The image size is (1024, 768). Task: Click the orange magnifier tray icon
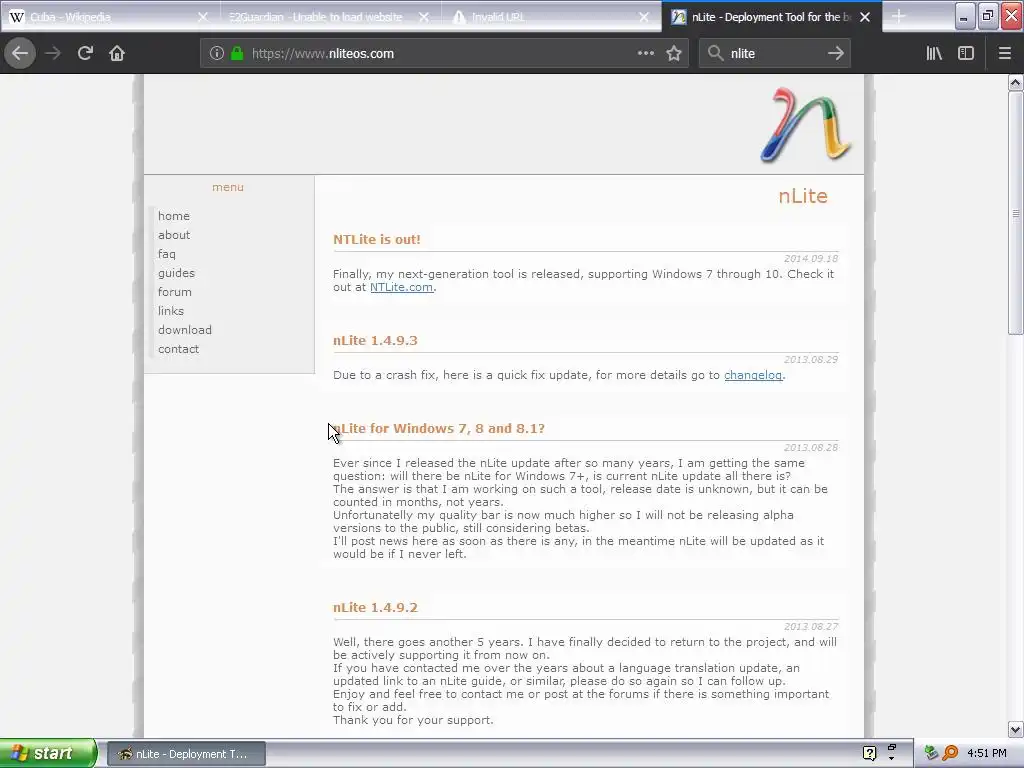click(x=950, y=753)
